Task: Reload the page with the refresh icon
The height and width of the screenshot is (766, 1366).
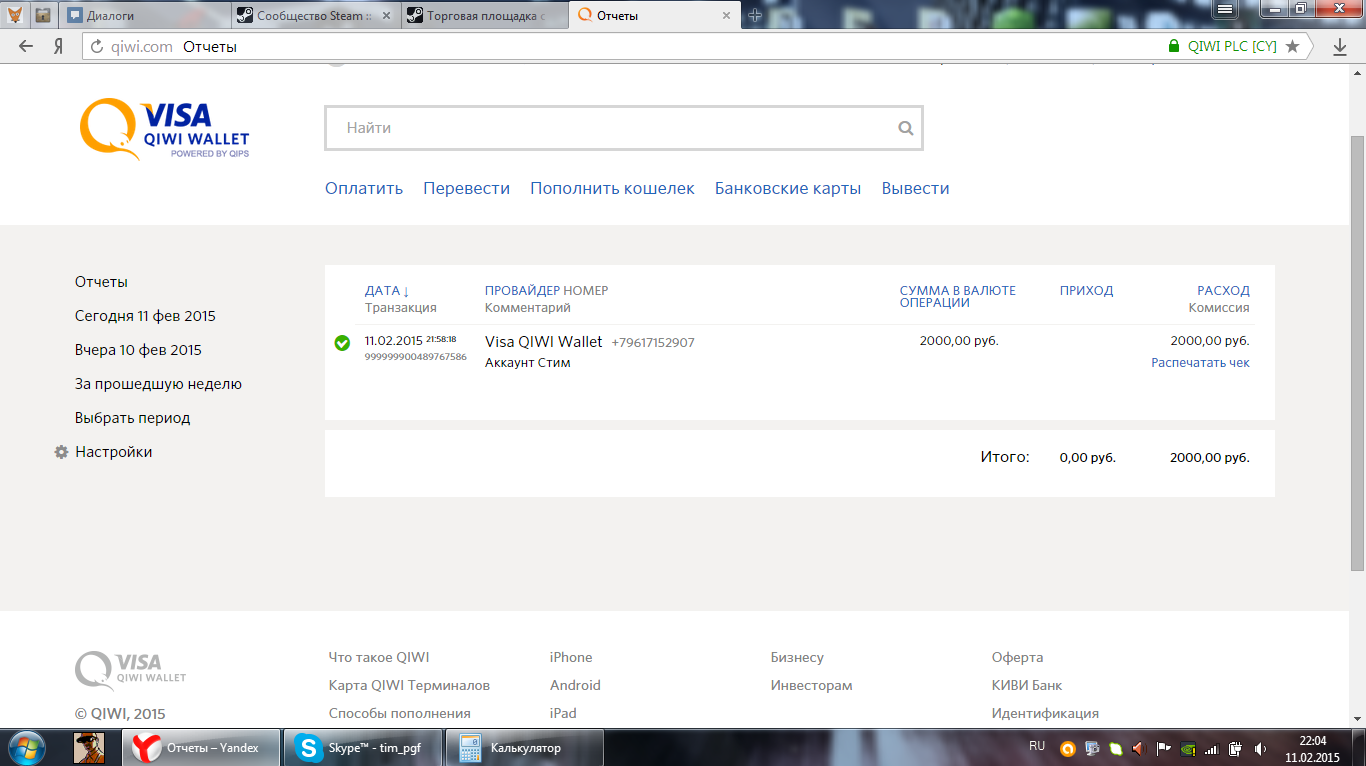Action: click(x=97, y=47)
